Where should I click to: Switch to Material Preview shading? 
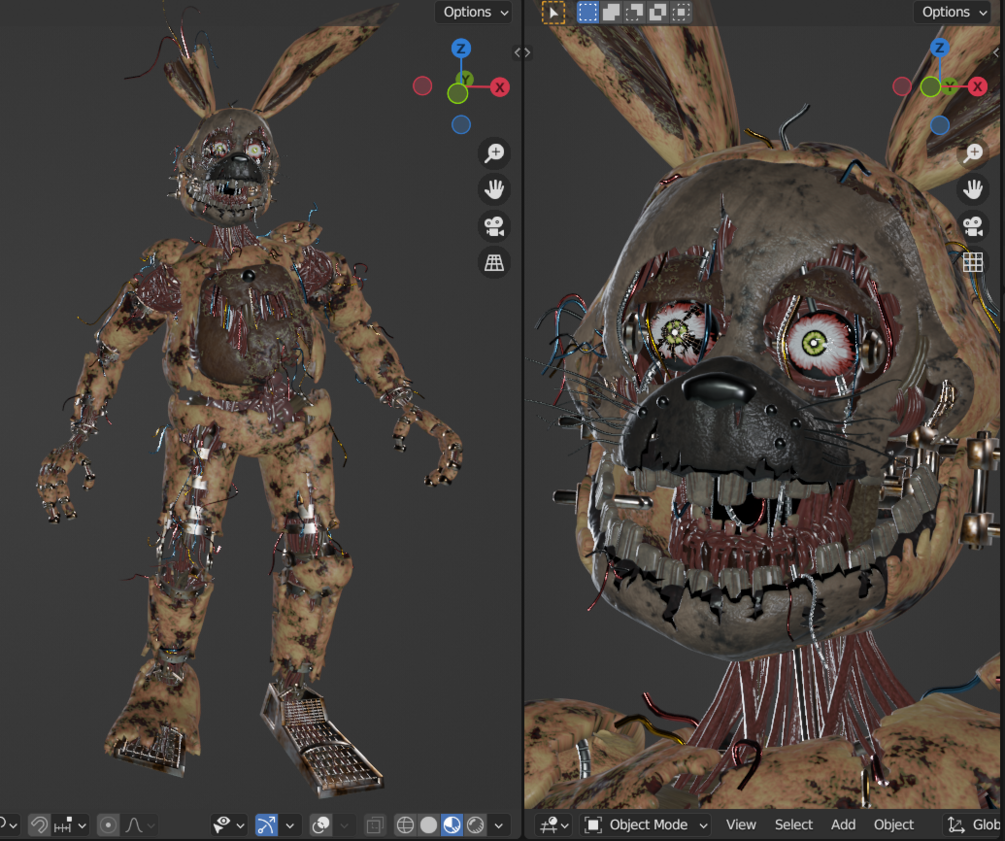(452, 825)
